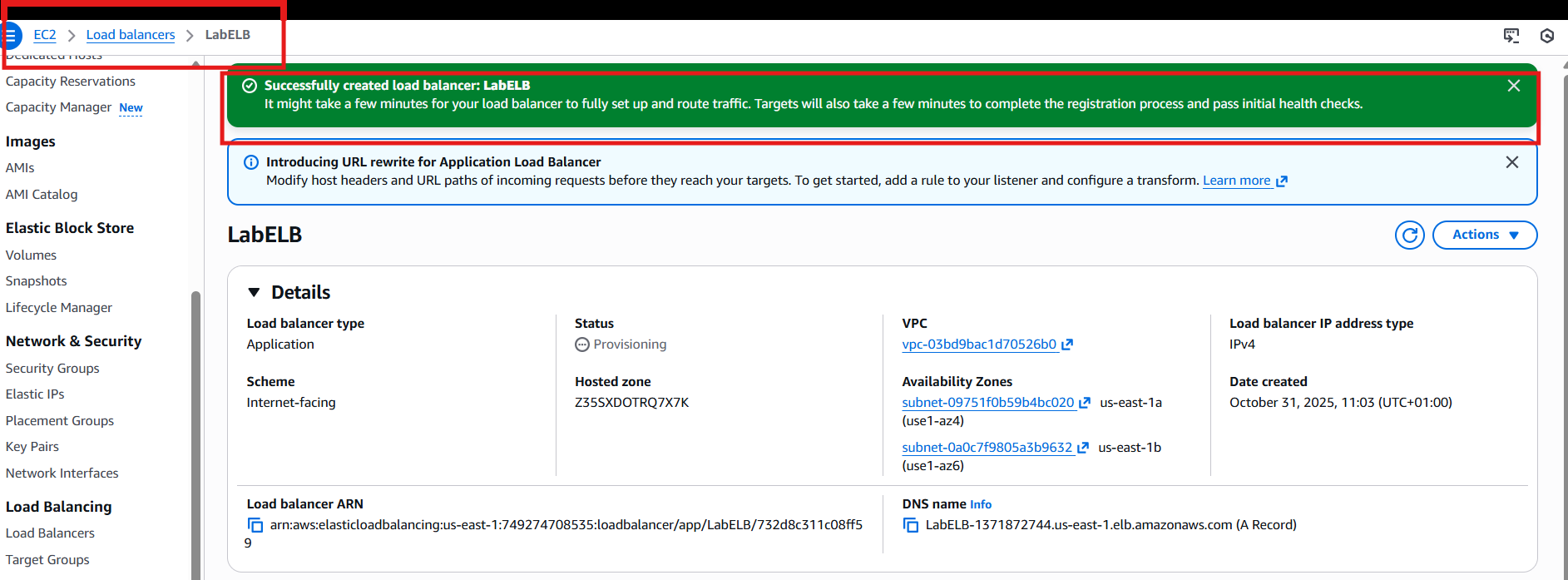Click the hexagon settings icon top right
This screenshot has height=580, width=1568.
[1547, 35]
